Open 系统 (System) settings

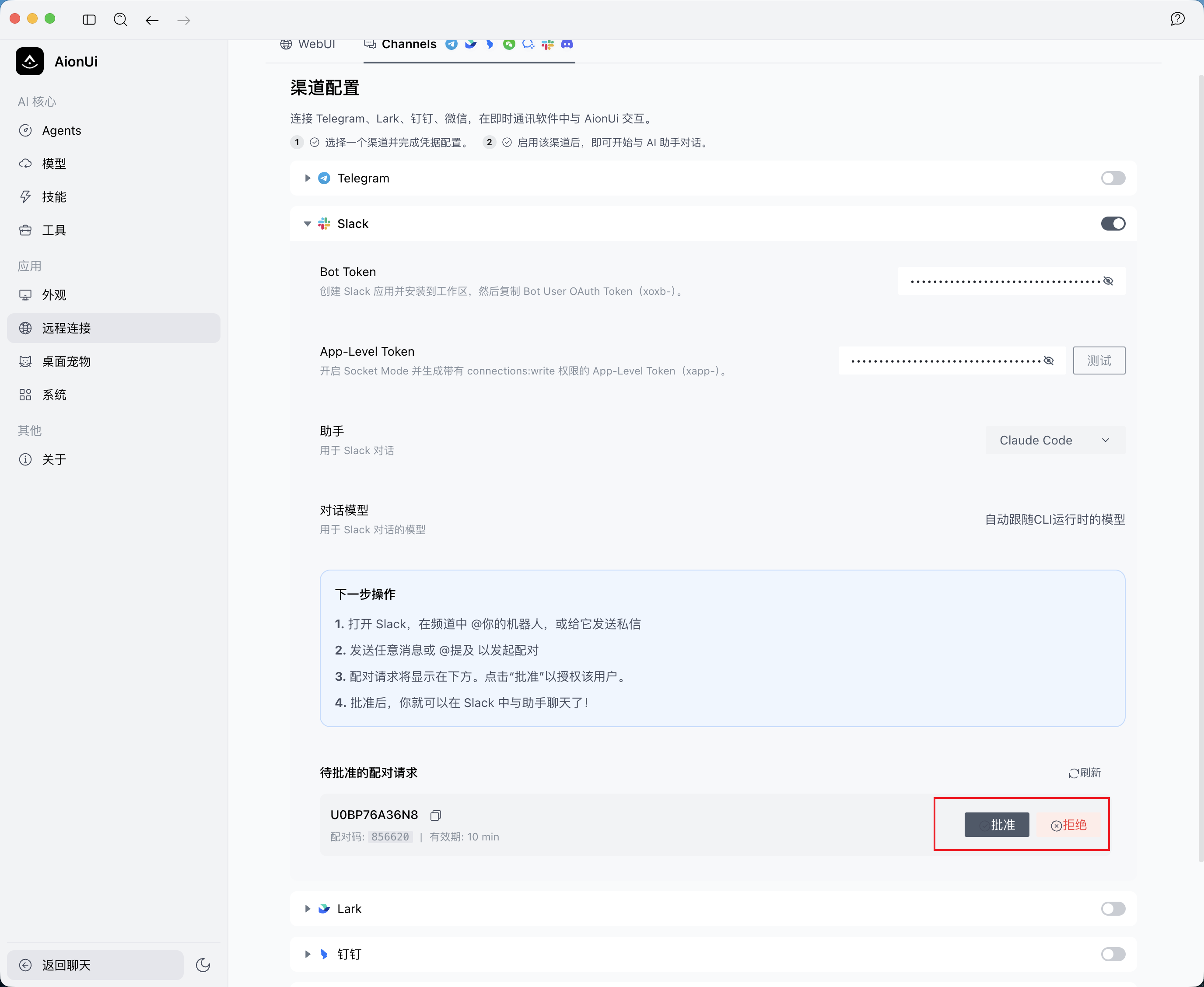point(114,395)
